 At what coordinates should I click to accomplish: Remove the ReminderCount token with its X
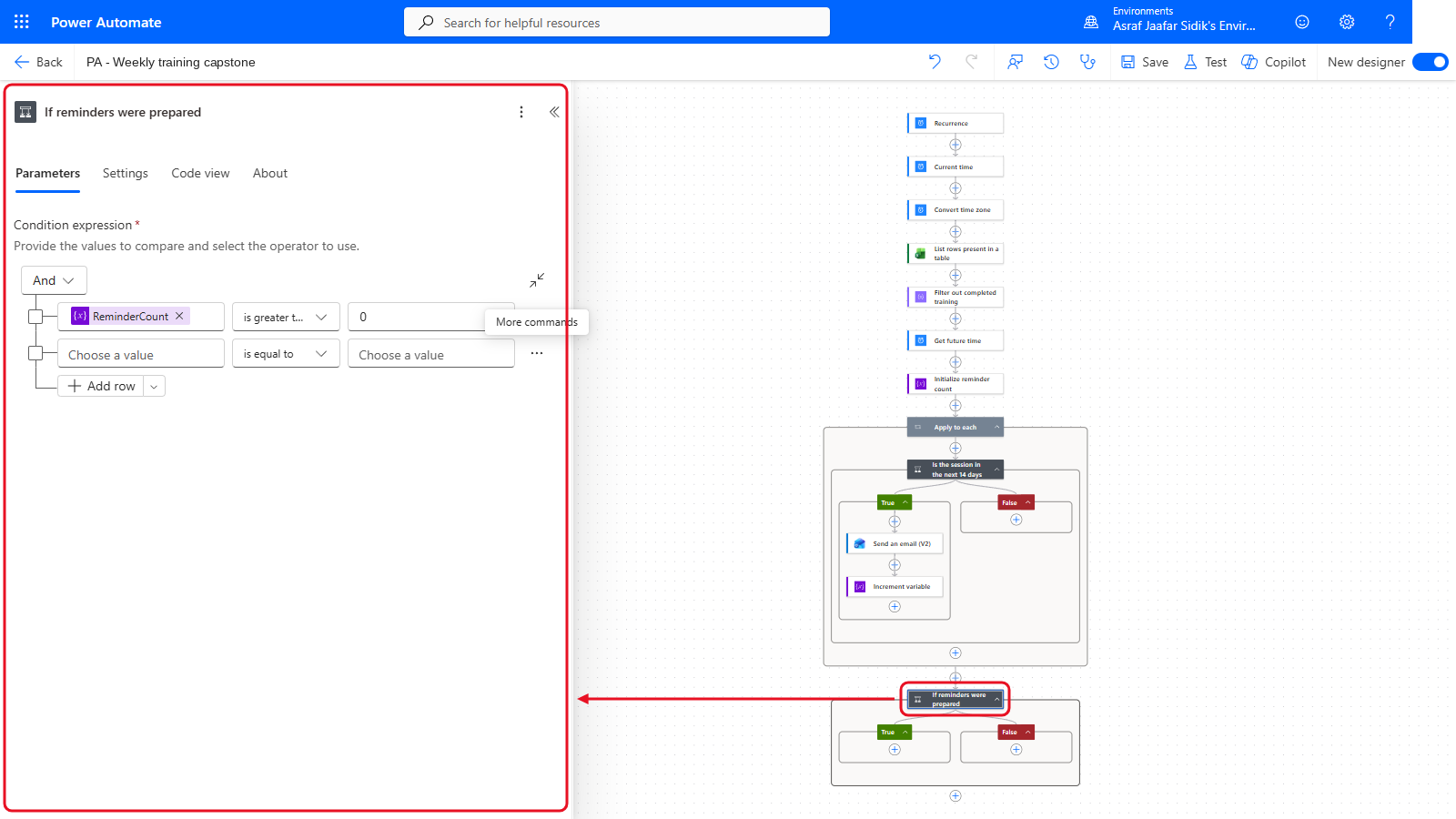[179, 316]
